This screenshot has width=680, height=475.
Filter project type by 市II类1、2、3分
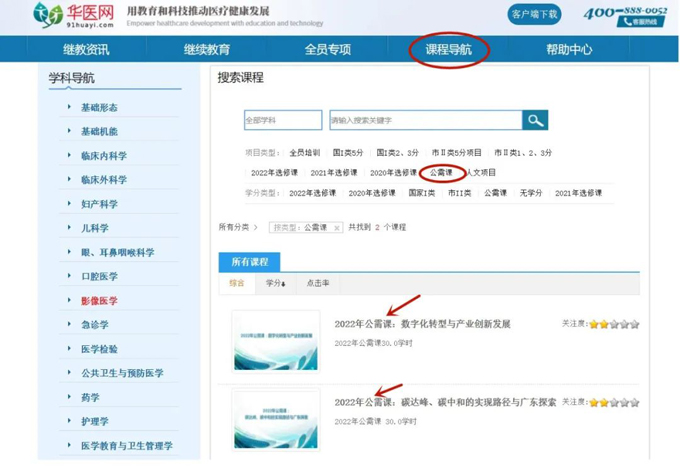pos(523,153)
